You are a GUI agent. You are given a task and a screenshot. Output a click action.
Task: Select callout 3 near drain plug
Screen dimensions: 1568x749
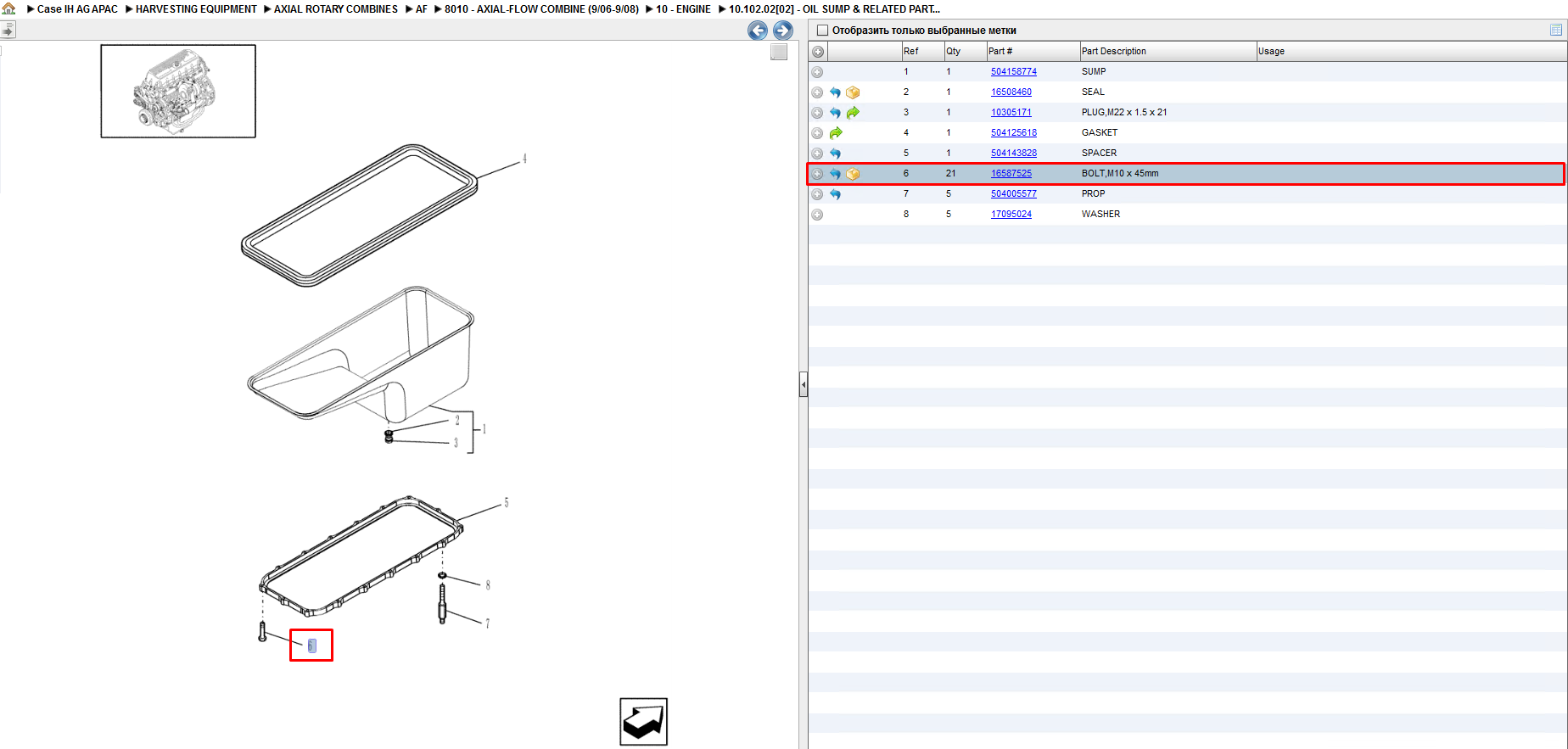click(x=456, y=443)
